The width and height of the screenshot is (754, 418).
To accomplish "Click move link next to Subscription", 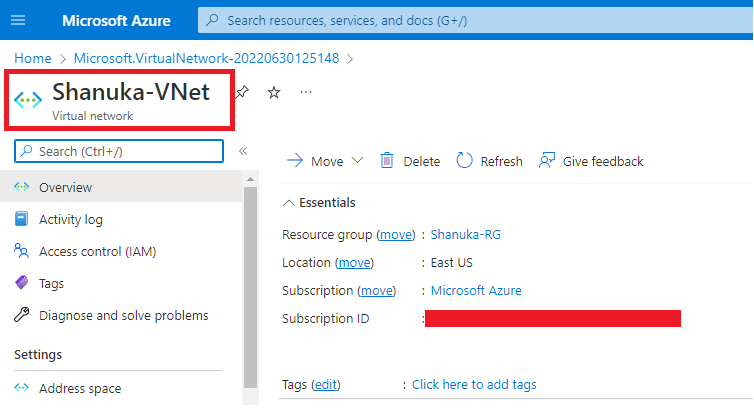I will point(377,291).
